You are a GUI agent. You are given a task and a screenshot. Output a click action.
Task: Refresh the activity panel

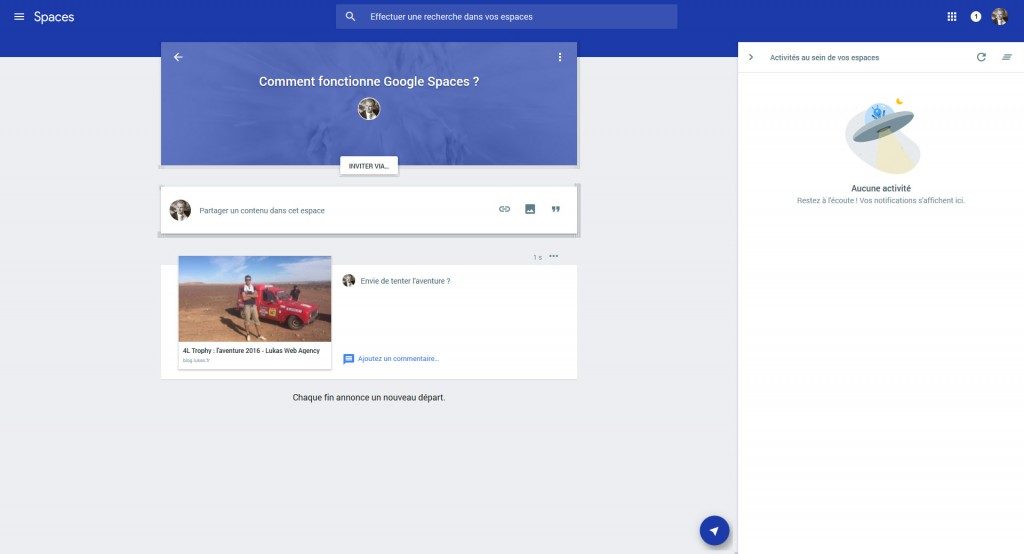click(x=981, y=57)
